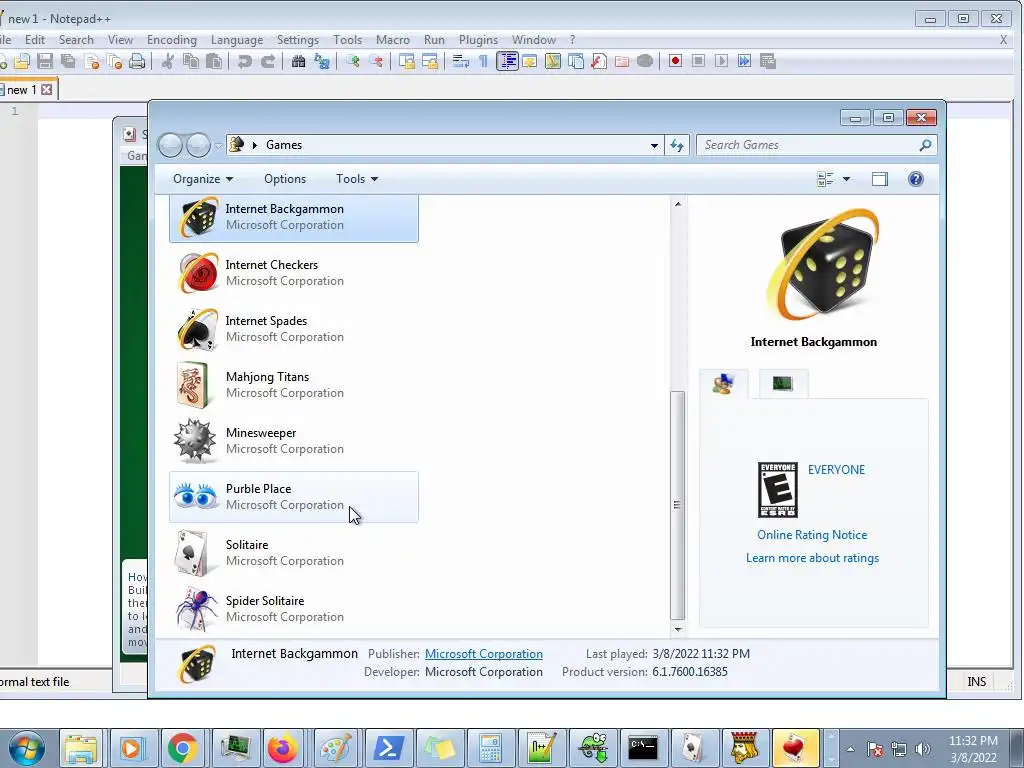1024x768 pixels.
Task: Expand the Games address bar dropdown arrow
Action: [654, 146]
